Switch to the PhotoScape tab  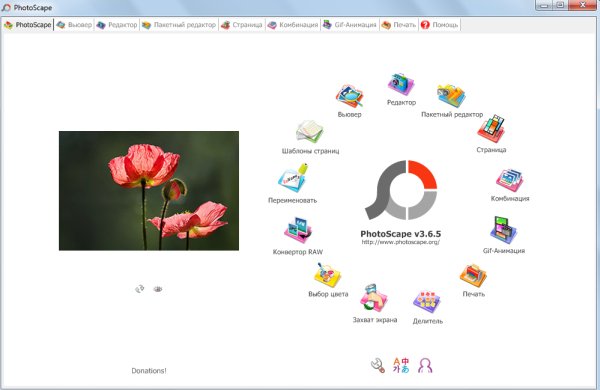coord(28,25)
